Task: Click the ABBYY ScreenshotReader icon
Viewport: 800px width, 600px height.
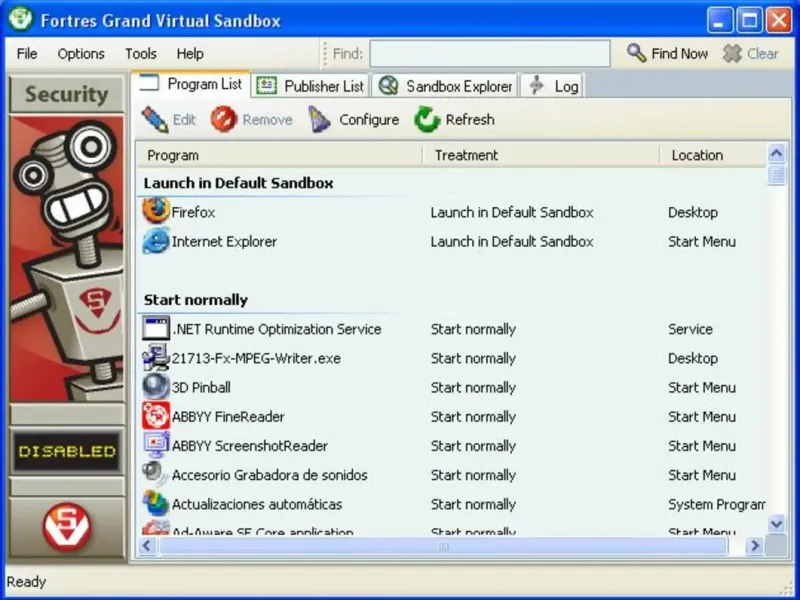Action: [156, 445]
